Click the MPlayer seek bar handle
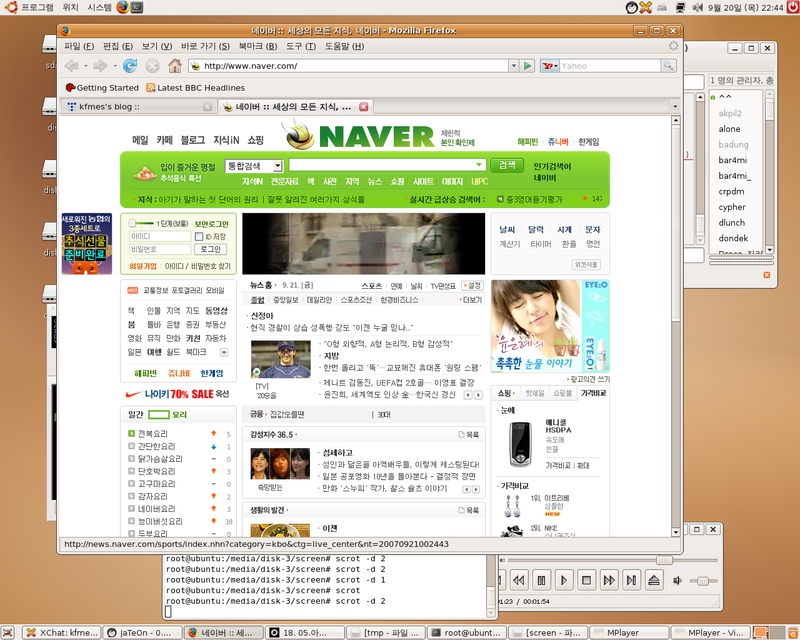Viewport: 800px width, 640px height. (664, 560)
